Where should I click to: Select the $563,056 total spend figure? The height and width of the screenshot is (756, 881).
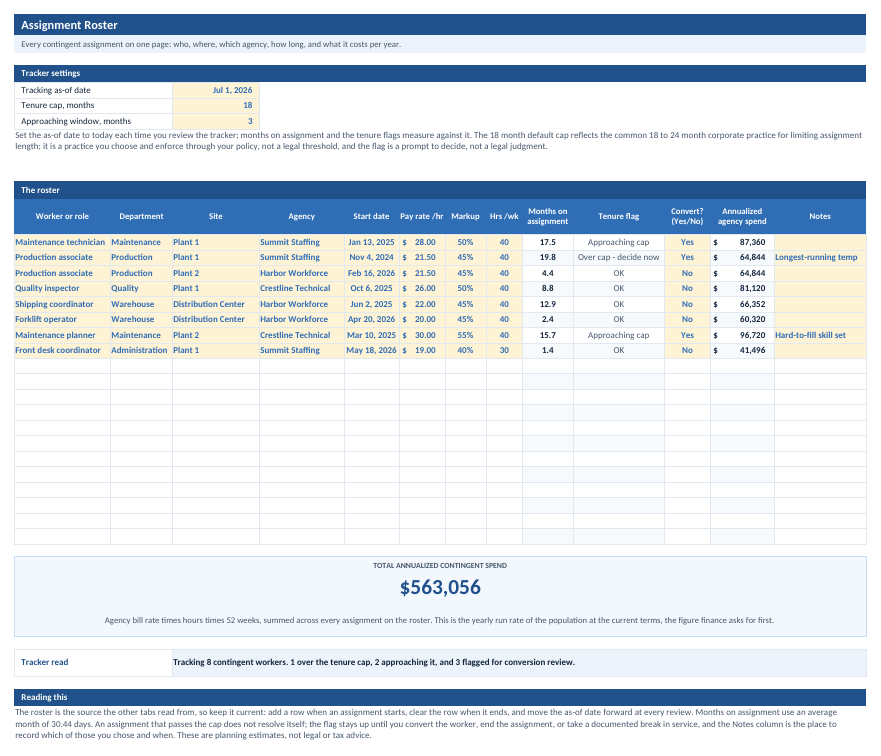(440, 587)
